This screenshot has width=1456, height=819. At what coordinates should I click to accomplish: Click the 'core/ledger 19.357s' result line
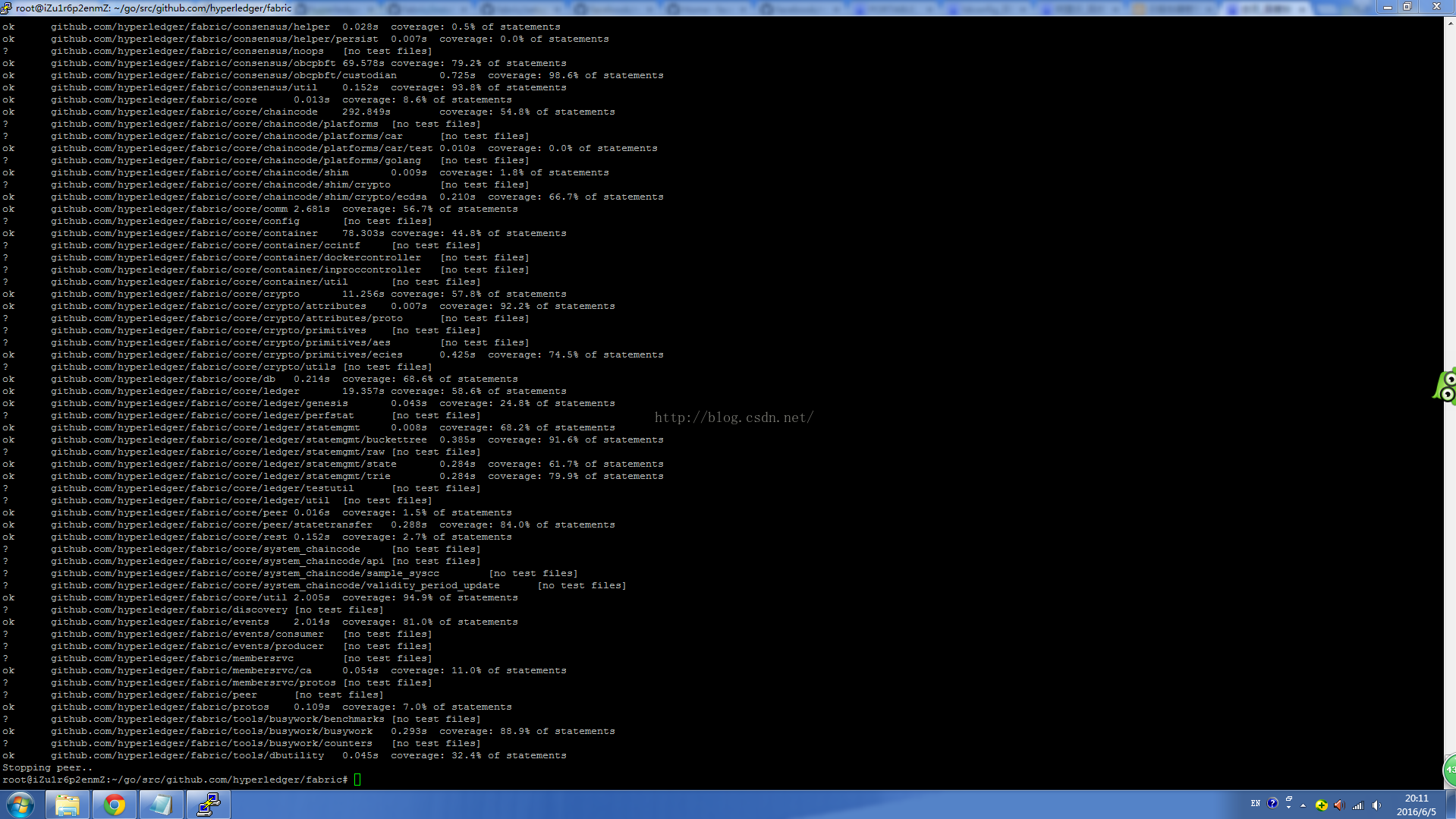tap(285, 391)
